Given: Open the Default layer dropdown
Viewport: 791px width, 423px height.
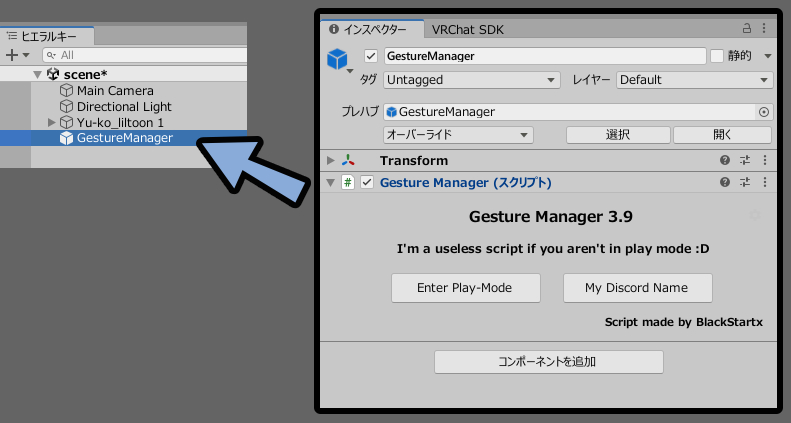Looking at the screenshot, I should (x=695, y=80).
